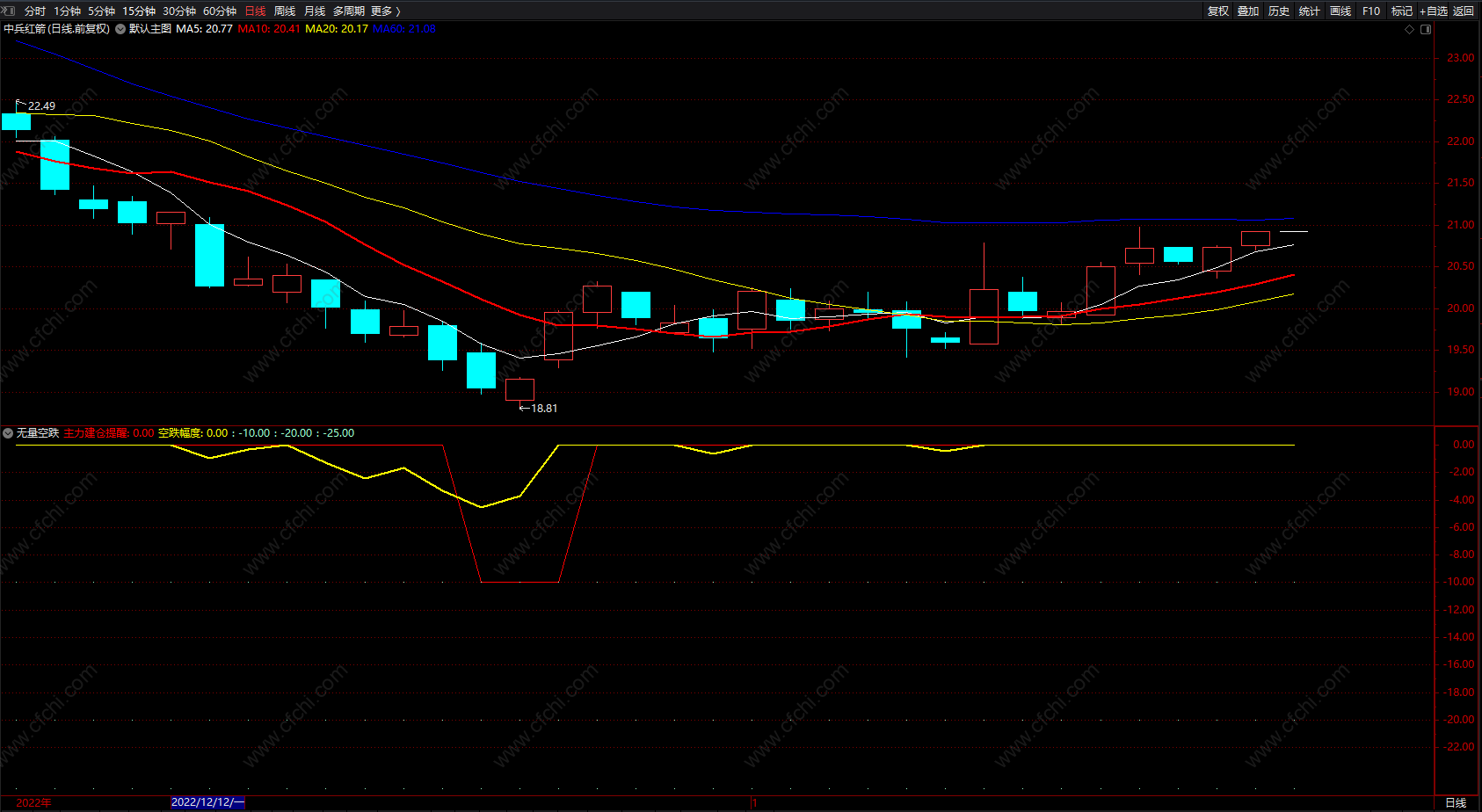Viewport: 1482px width, 812px height.
Task: Click the 主力建仓提醒: 0.00 value
Action: (x=109, y=433)
